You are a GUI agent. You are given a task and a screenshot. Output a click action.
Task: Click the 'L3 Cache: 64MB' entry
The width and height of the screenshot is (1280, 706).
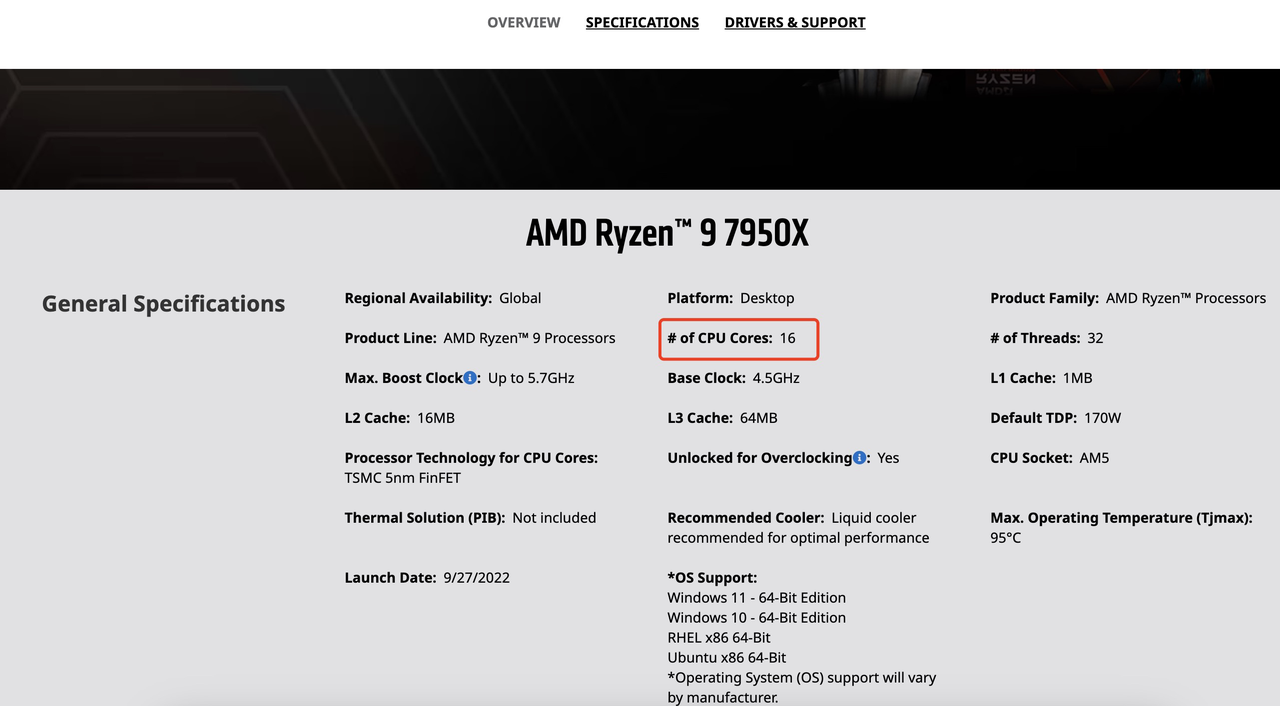[x=722, y=418]
